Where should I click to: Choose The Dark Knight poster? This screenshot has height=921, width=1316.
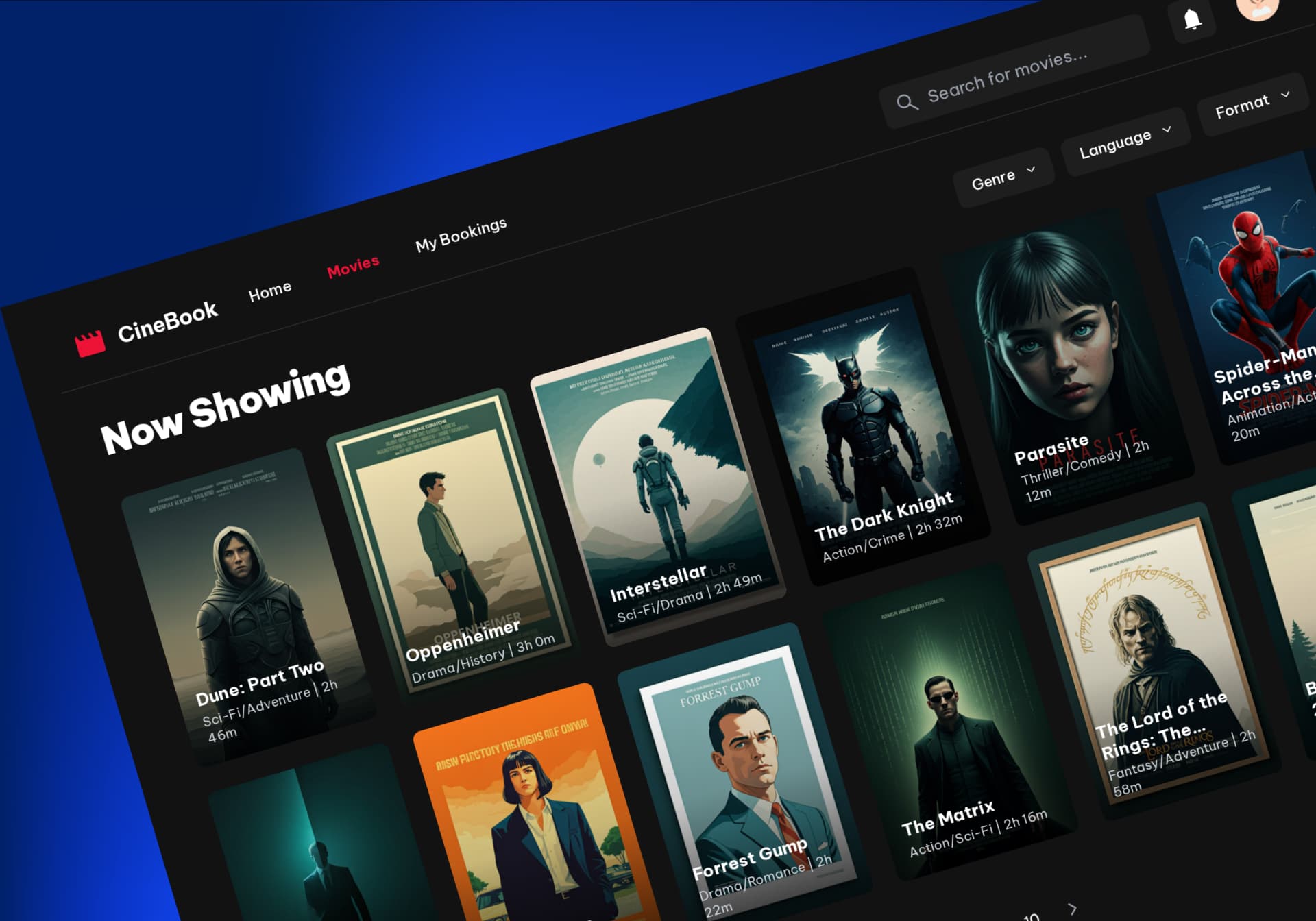click(x=864, y=425)
